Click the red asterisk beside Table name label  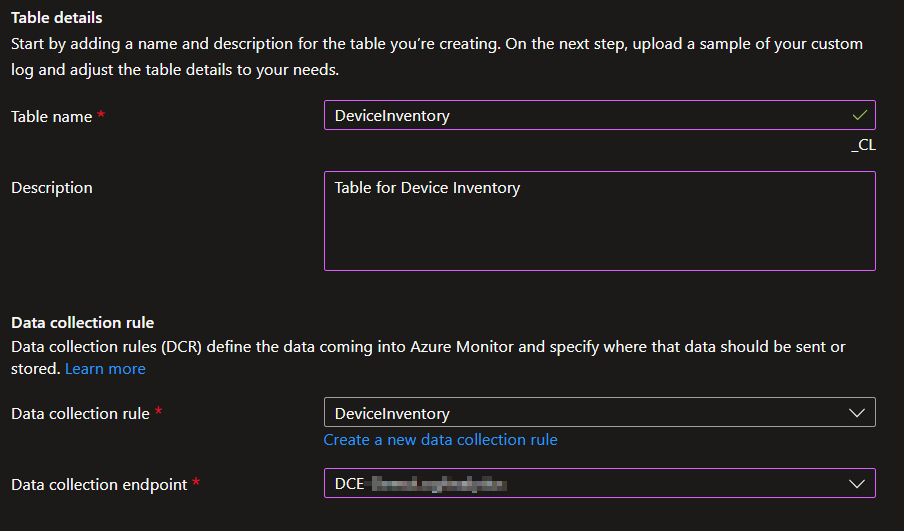click(101, 116)
